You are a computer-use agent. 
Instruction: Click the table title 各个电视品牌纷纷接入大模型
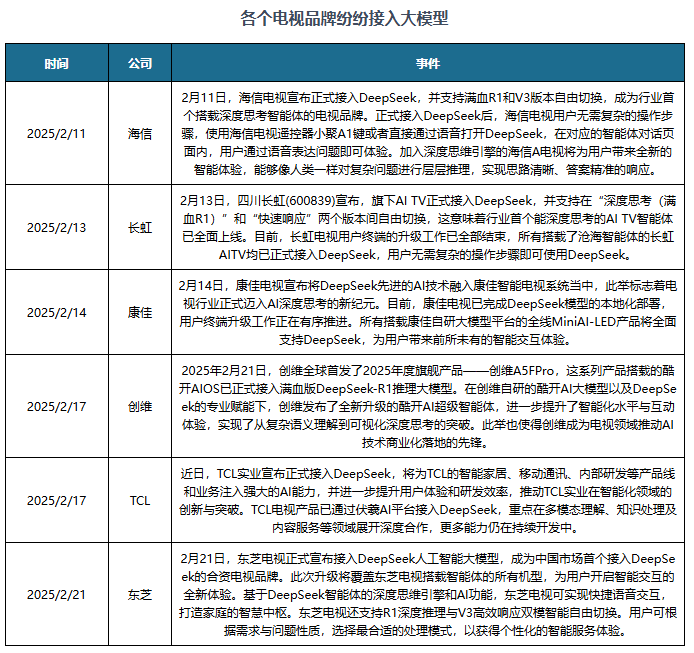coord(345,19)
